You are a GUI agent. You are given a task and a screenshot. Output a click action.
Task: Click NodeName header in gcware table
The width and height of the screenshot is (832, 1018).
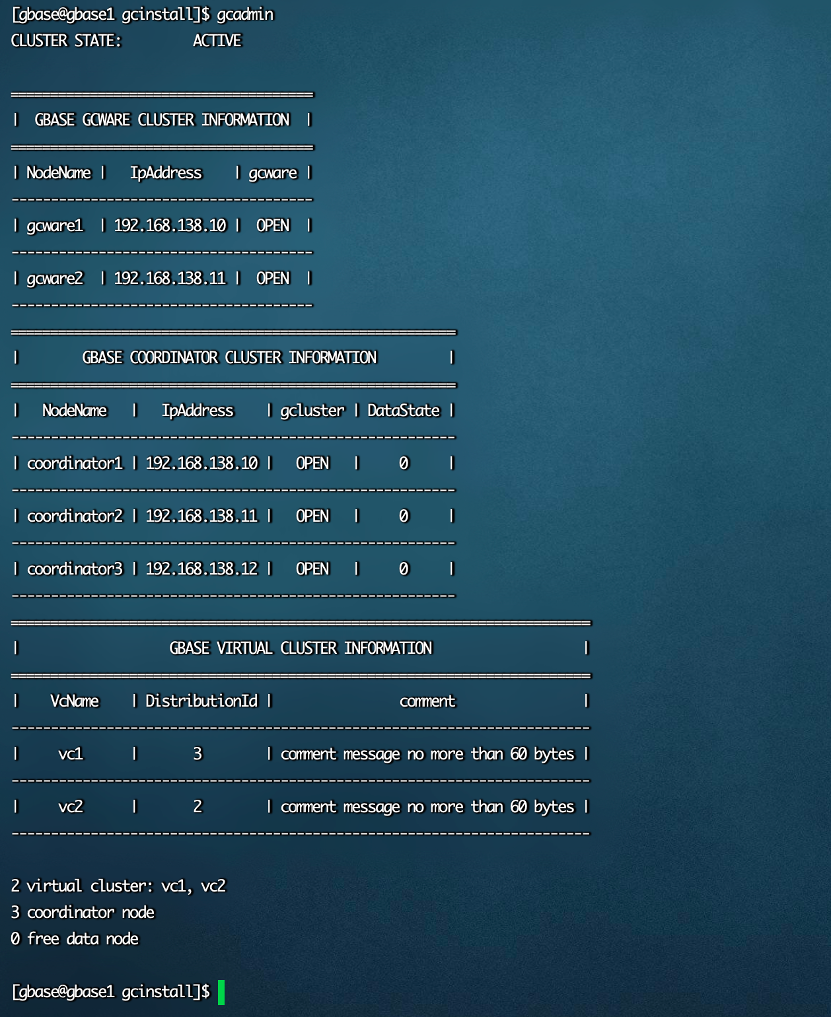(x=59, y=173)
